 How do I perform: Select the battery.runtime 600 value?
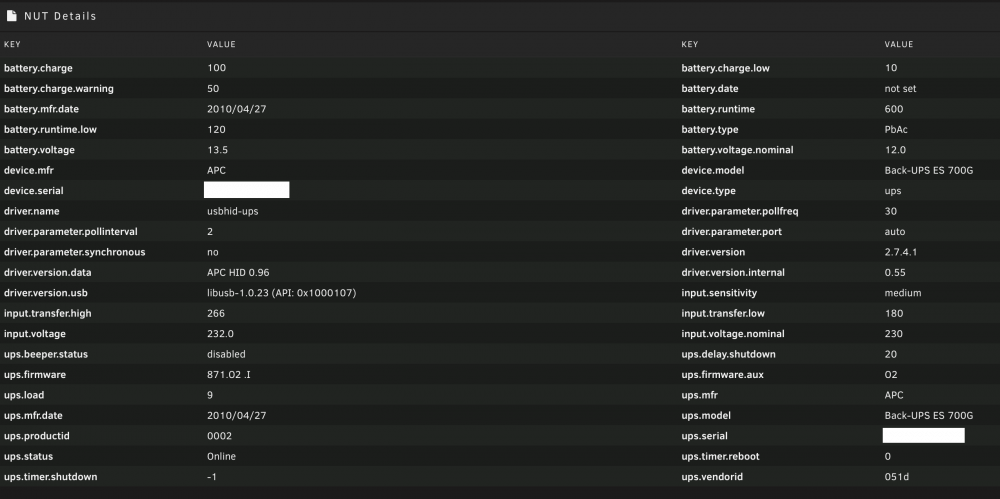(x=893, y=109)
